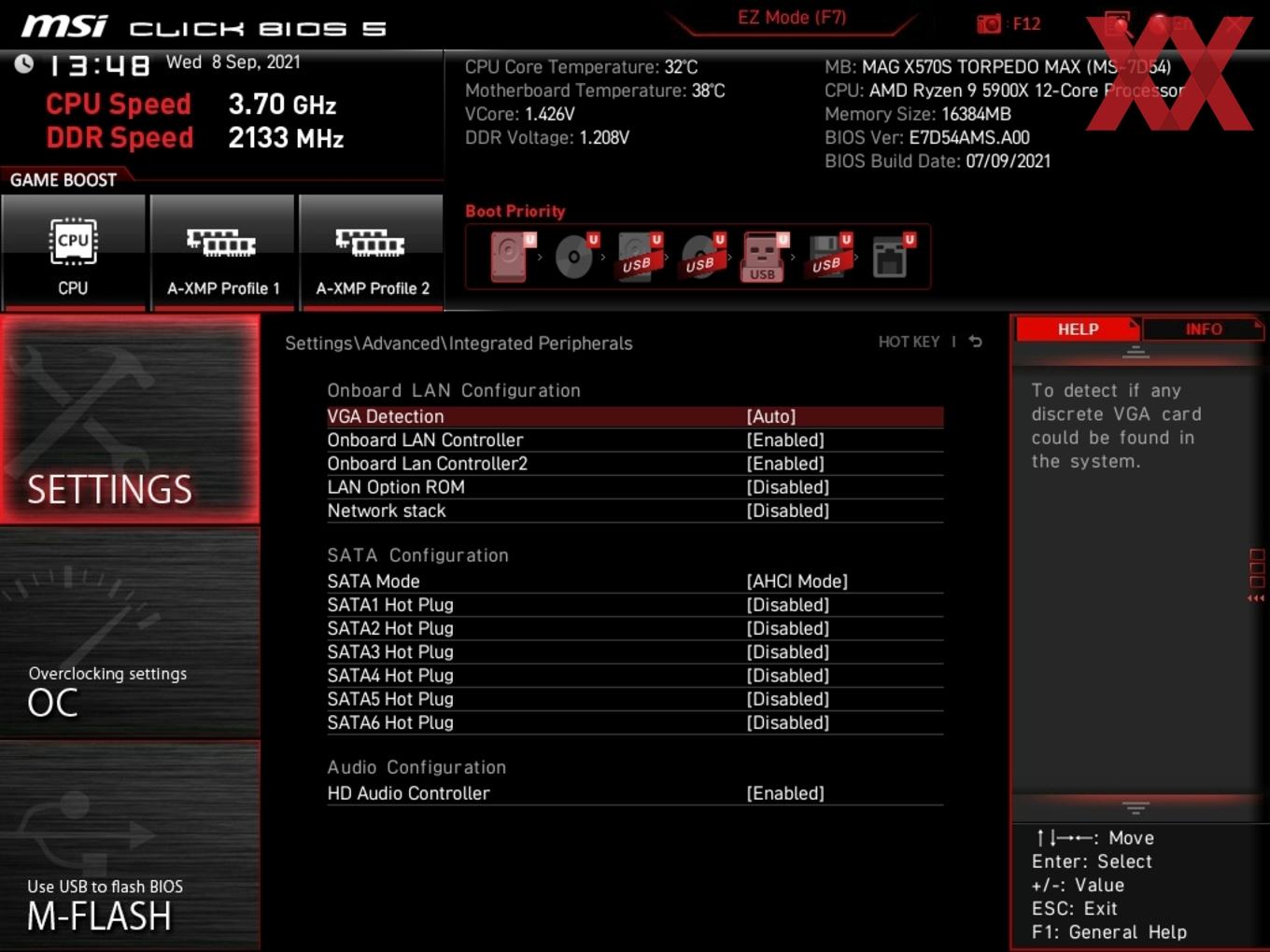The width and height of the screenshot is (1270, 952).
Task: Click the CPU Core Temperature: 32°C text
Action: [581, 67]
